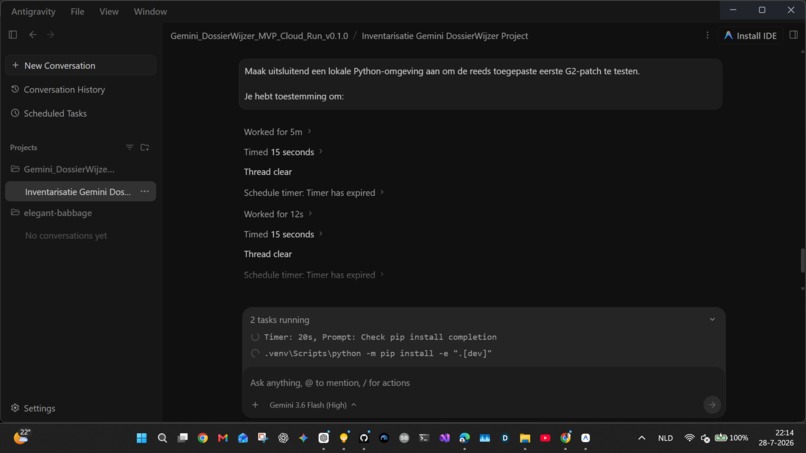Open File Explorer from the taskbar
The image size is (806, 453).
(525, 438)
